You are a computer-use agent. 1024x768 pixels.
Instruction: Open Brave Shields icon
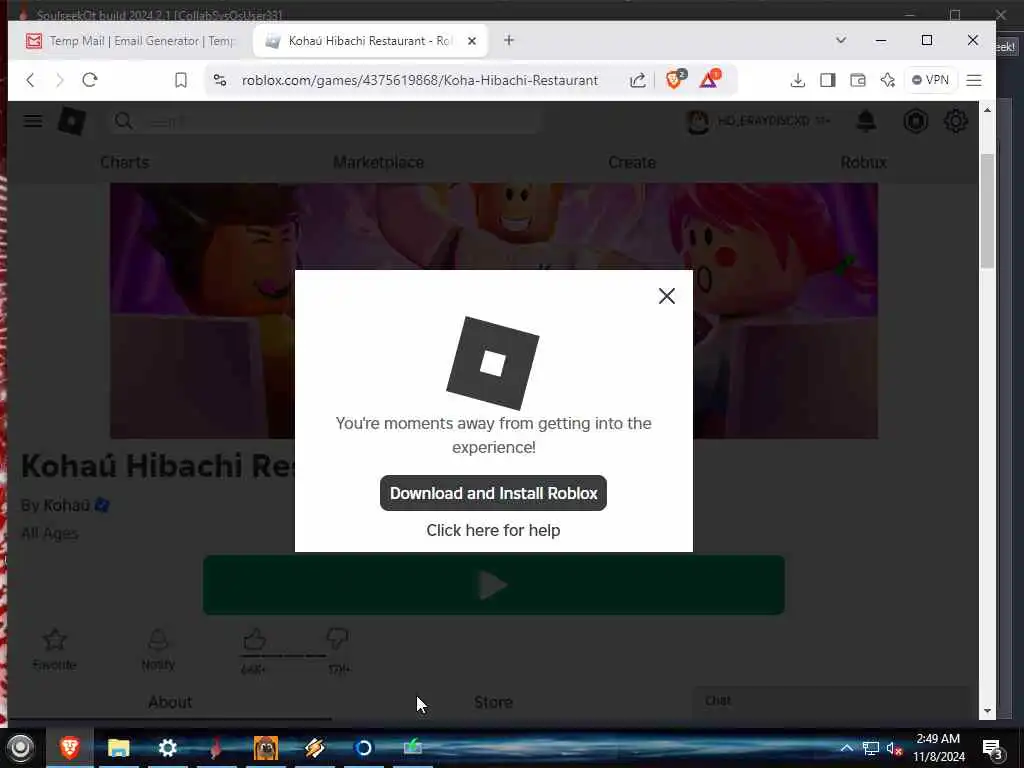(675, 79)
